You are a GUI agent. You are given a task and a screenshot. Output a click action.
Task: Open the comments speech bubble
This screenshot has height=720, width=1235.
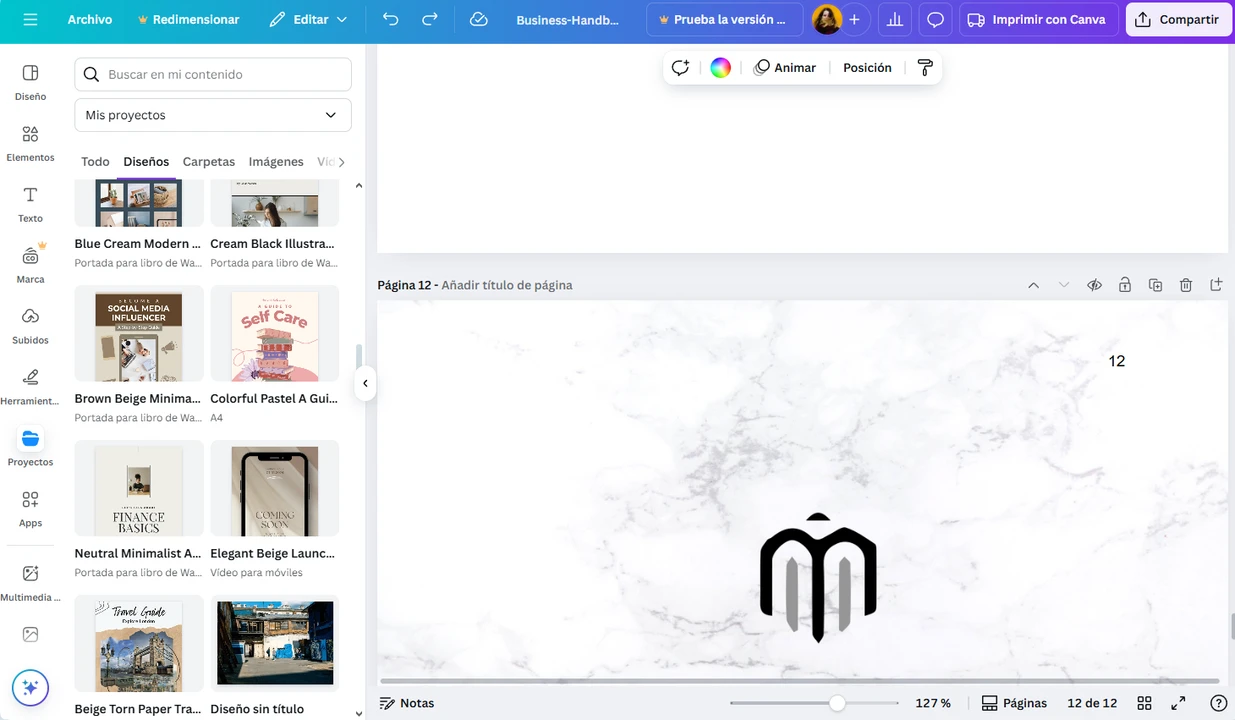click(935, 20)
